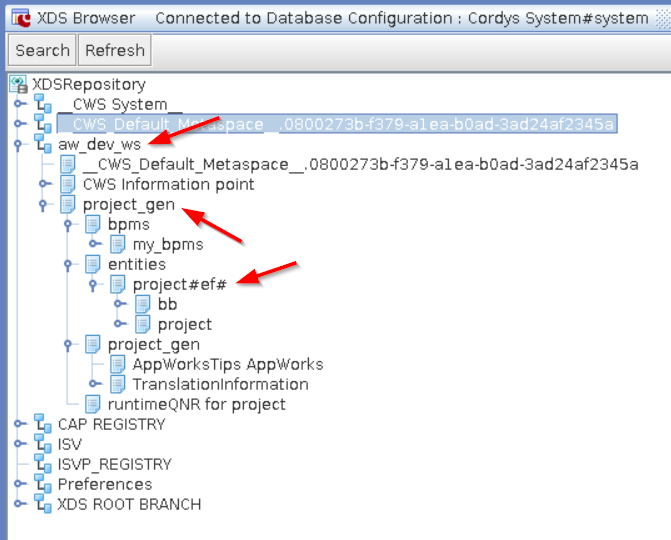The width and height of the screenshot is (671, 540).
Task: Collapse the entities node
Action: (68, 265)
